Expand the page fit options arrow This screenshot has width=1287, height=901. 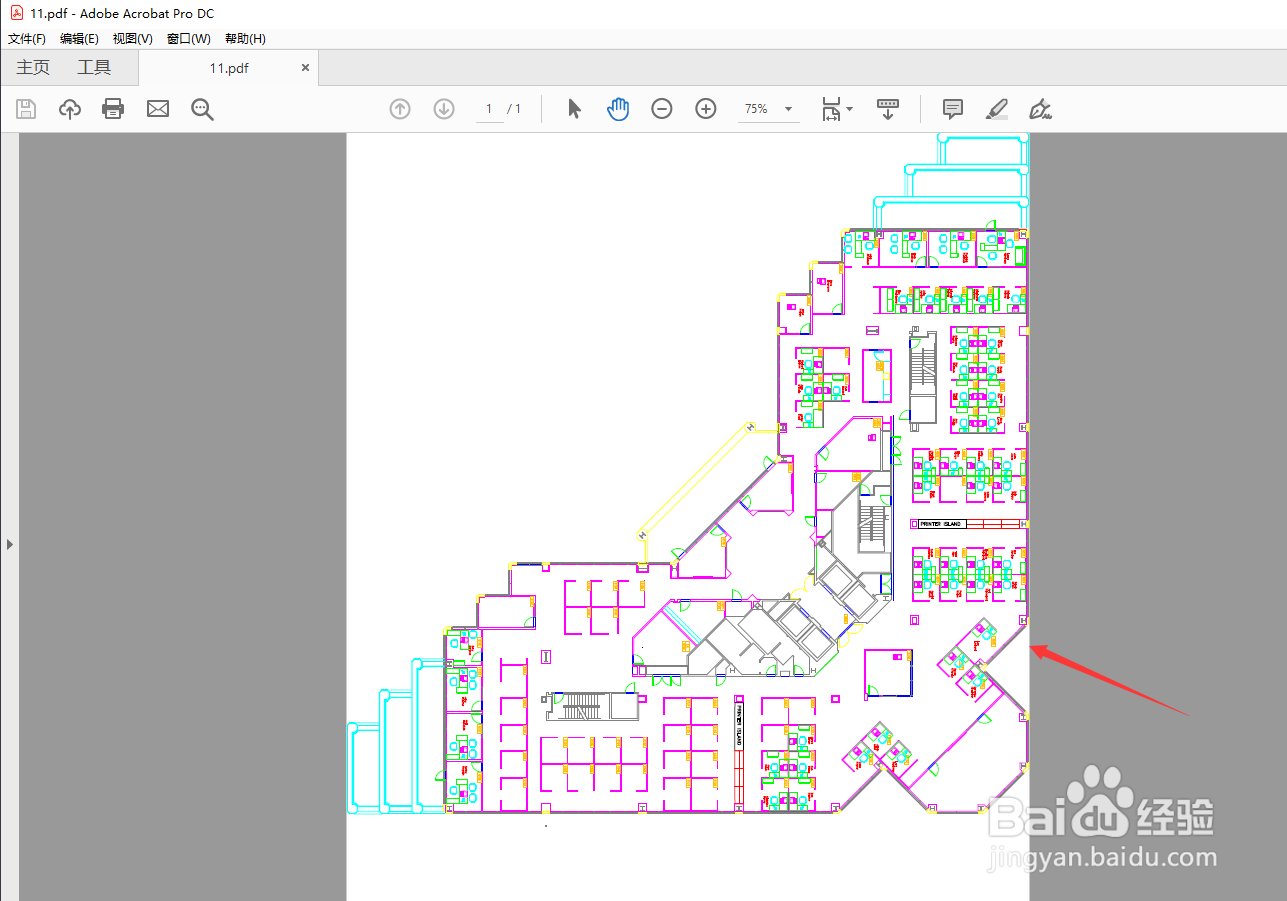850,109
